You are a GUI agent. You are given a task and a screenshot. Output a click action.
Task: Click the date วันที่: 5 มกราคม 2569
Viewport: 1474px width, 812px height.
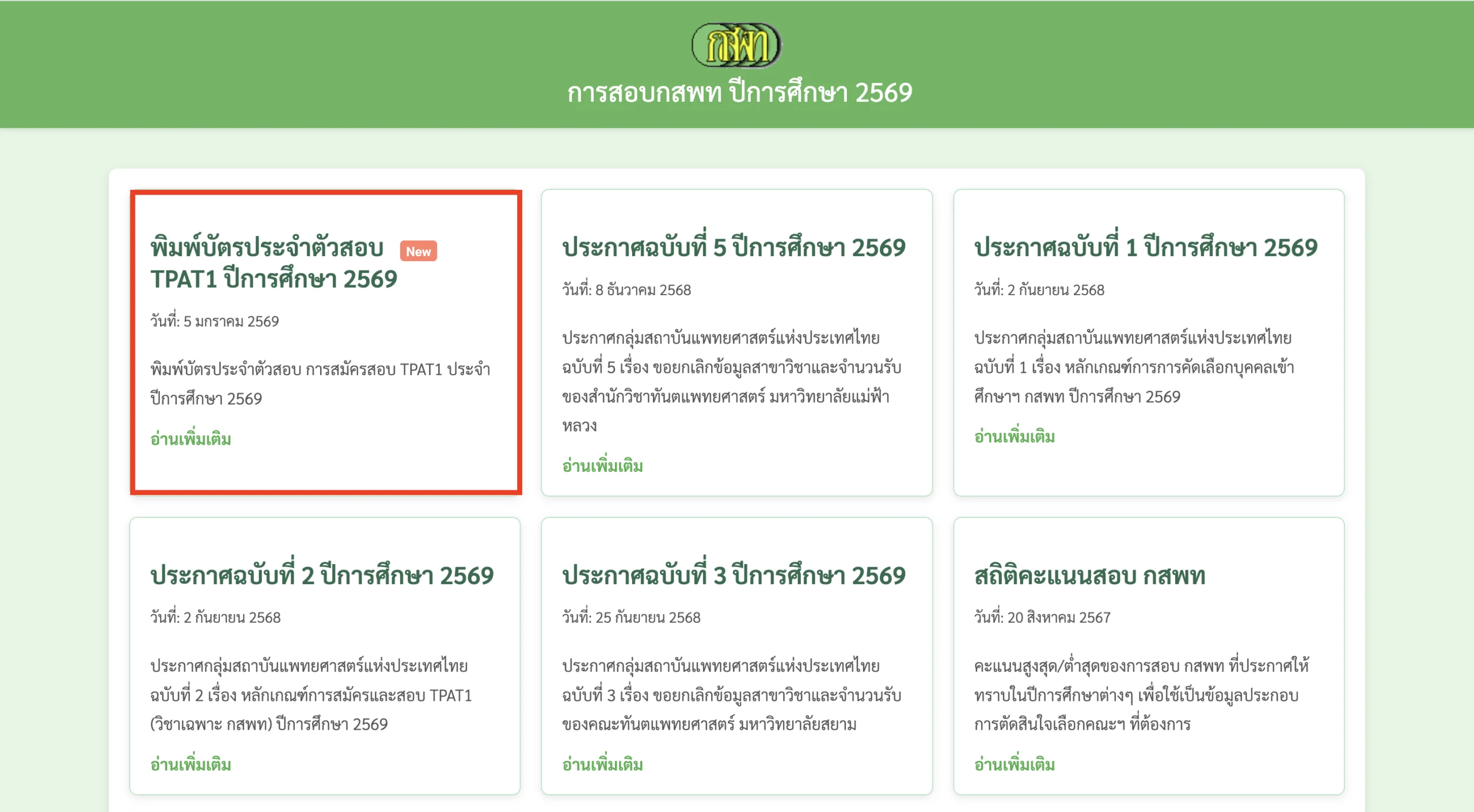[x=213, y=321]
